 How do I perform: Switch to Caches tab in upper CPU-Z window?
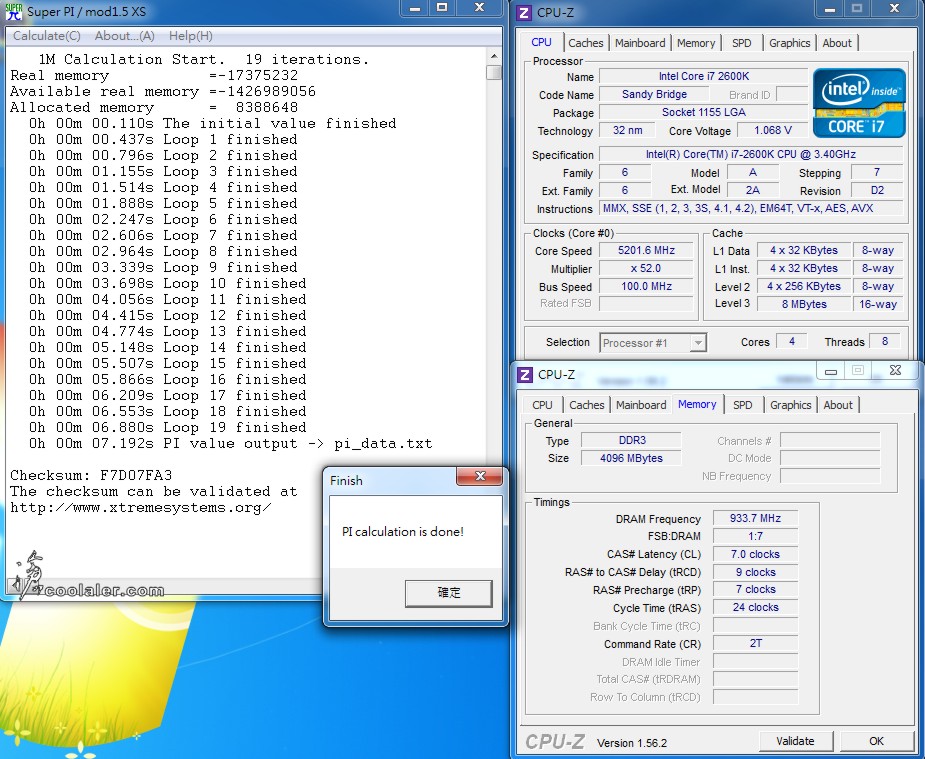[x=586, y=43]
